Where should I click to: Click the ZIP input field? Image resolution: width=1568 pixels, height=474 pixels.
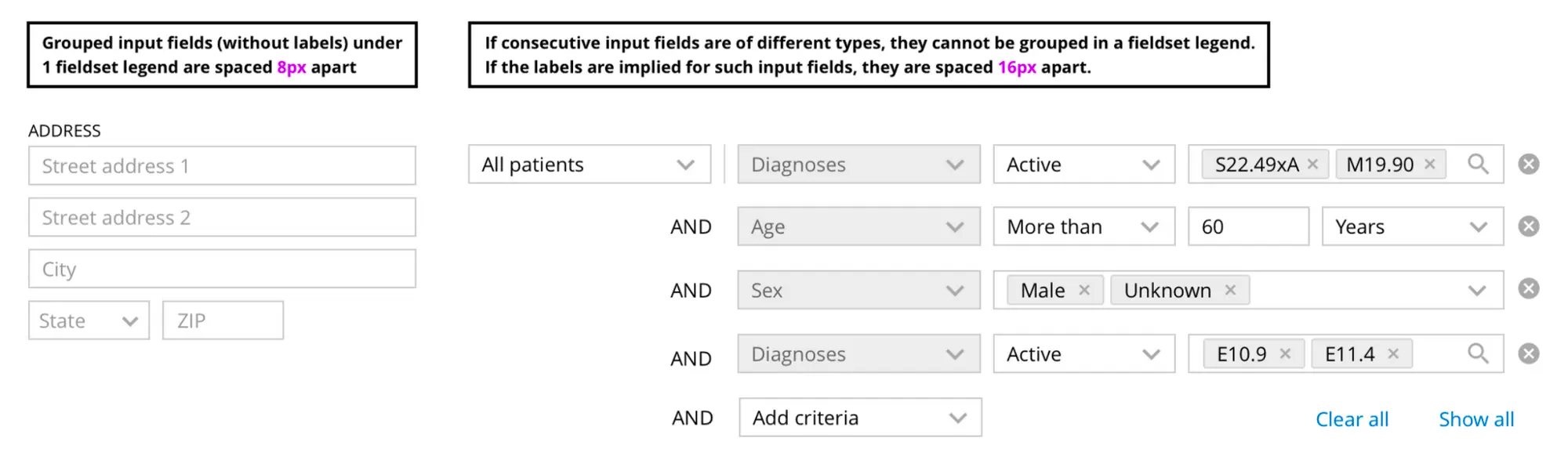223,320
